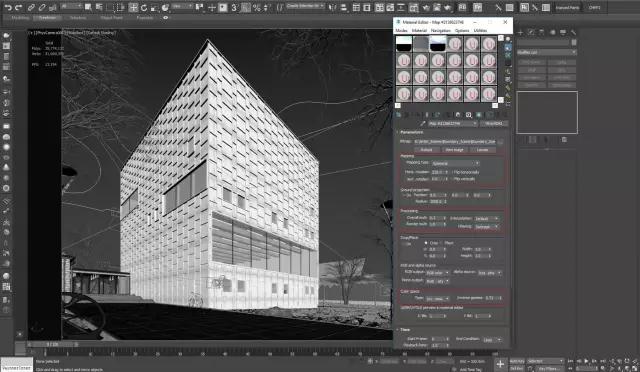This screenshot has width=640, height=372.
Task: Pick material with the eyedropper icon
Action: click(423, 123)
